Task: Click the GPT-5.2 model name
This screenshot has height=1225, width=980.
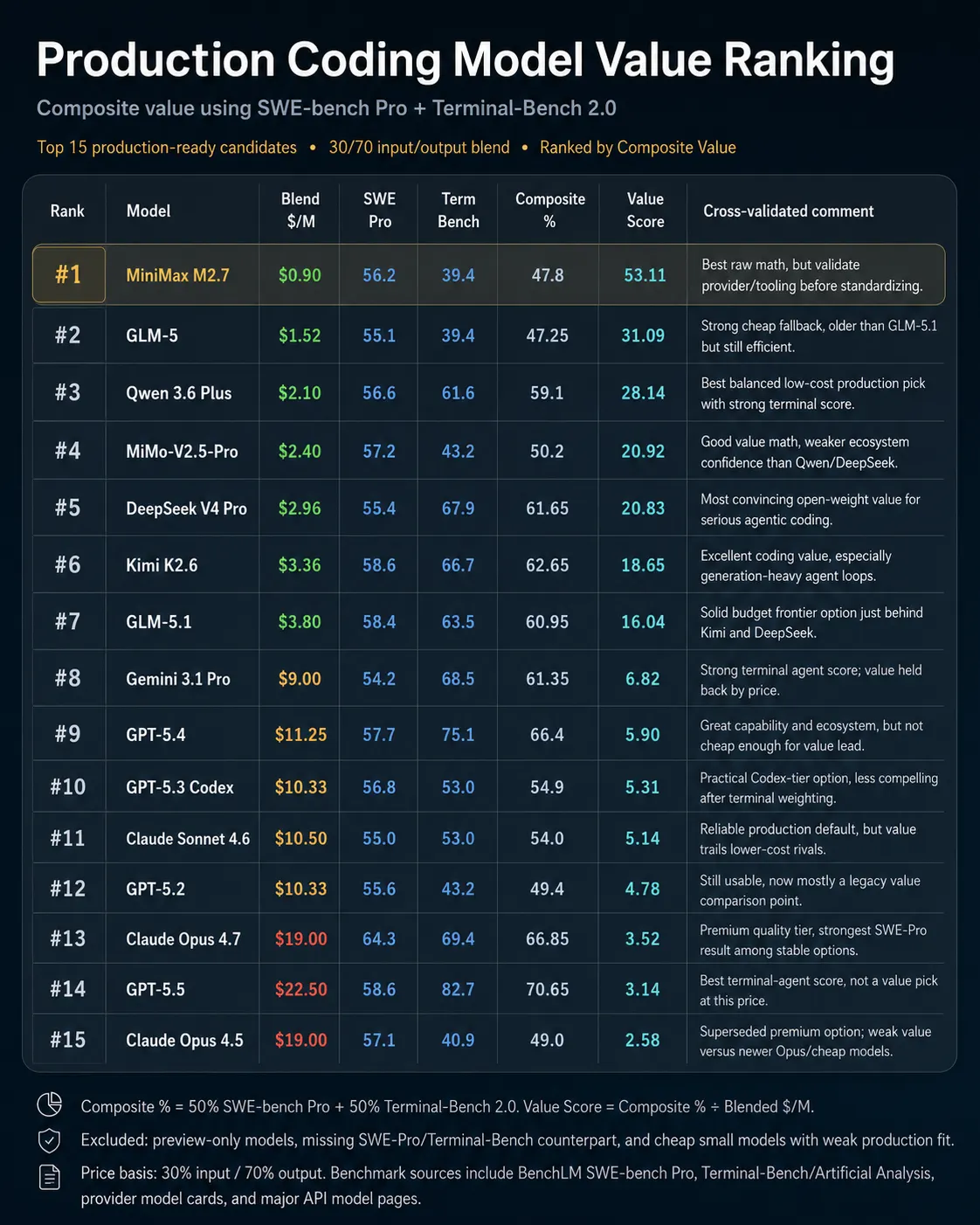Action: (x=155, y=889)
